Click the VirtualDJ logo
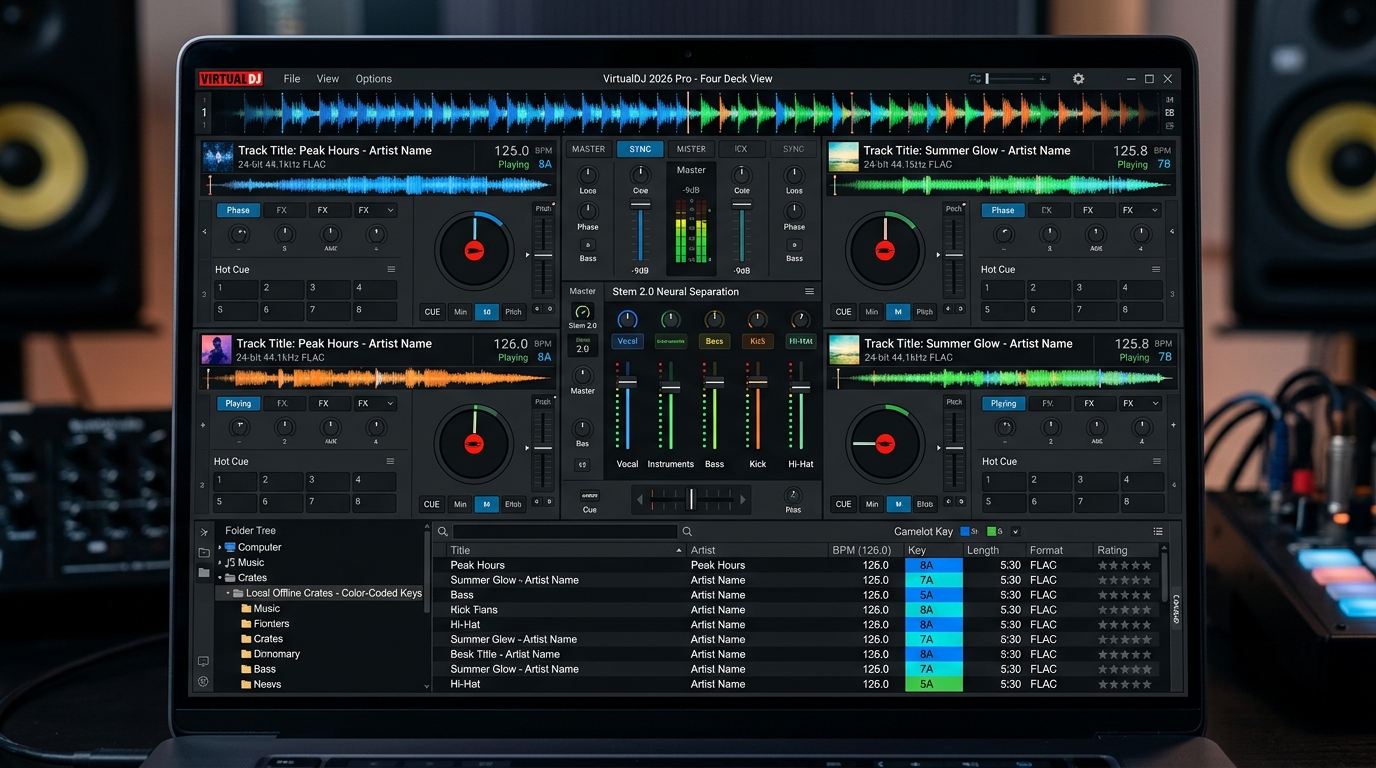The width and height of the screenshot is (1376, 768). (x=229, y=79)
